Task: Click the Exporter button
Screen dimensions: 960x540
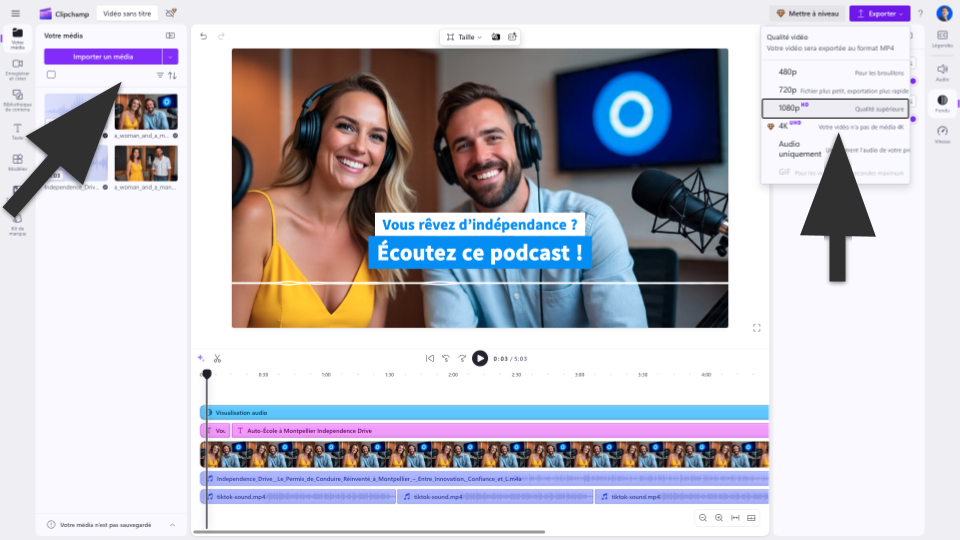Action: coord(879,13)
